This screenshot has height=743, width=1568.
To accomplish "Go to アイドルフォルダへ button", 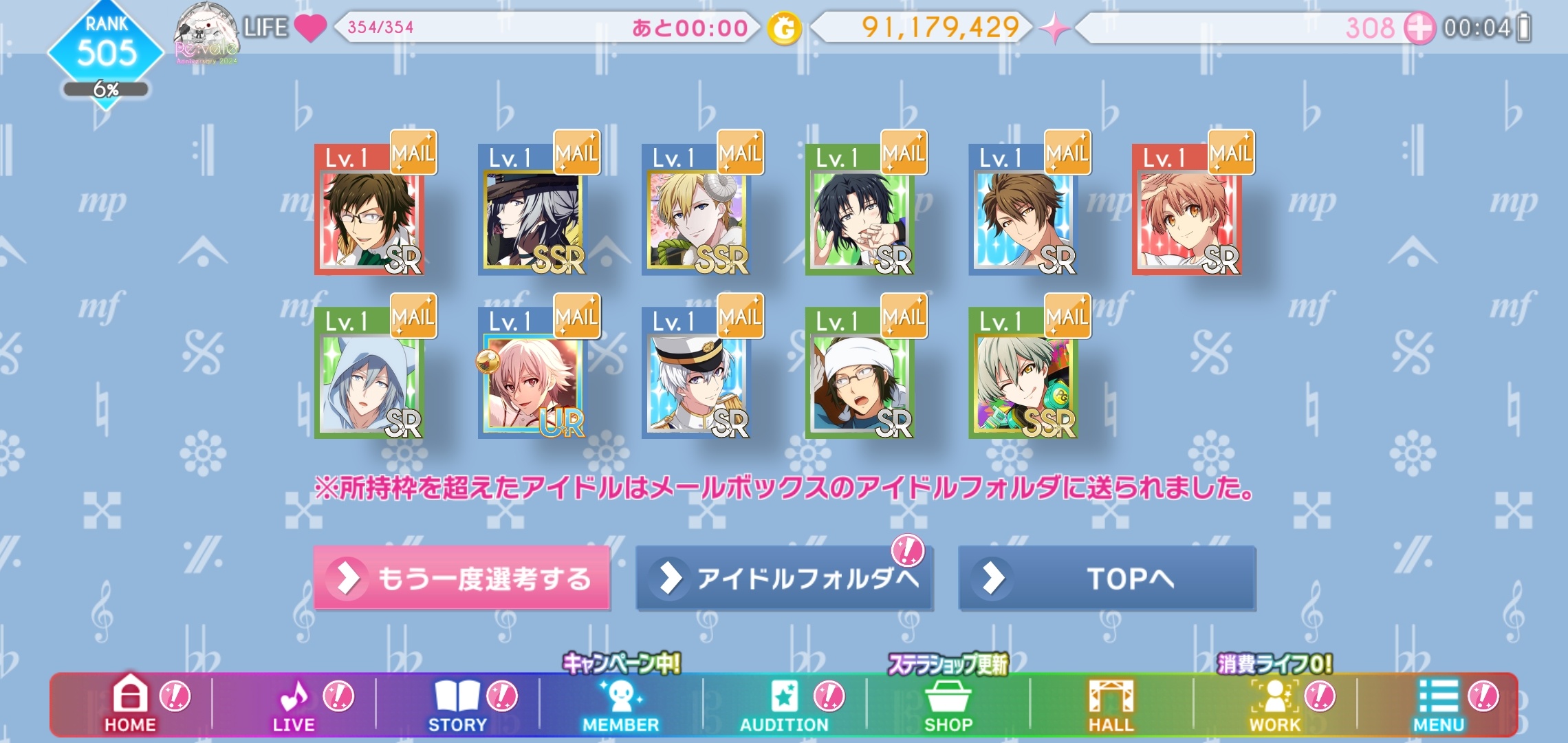I will [x=784, y=578].
